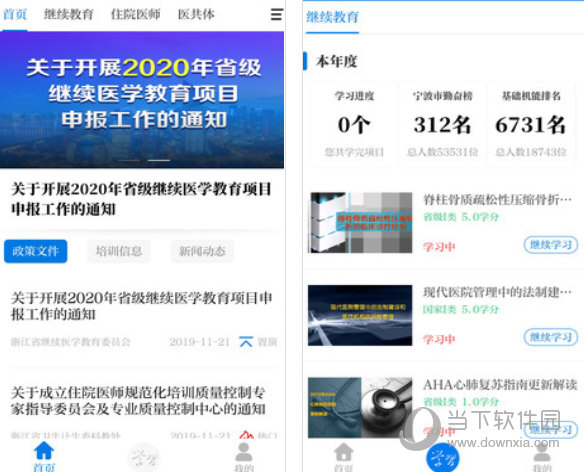Open 学习进度 0个 stat card
Viewport: 584px width, 472px height.
[354, 124]
